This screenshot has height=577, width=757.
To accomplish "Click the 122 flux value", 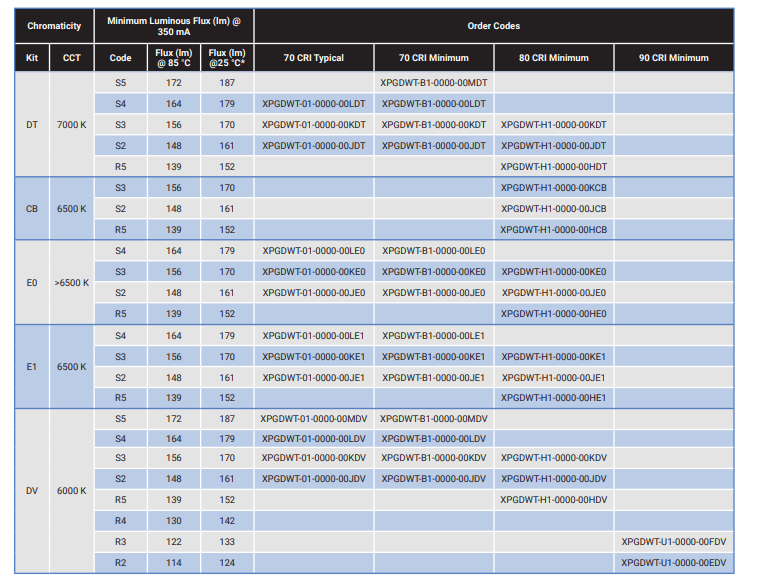I will click(x=174, y=542).
